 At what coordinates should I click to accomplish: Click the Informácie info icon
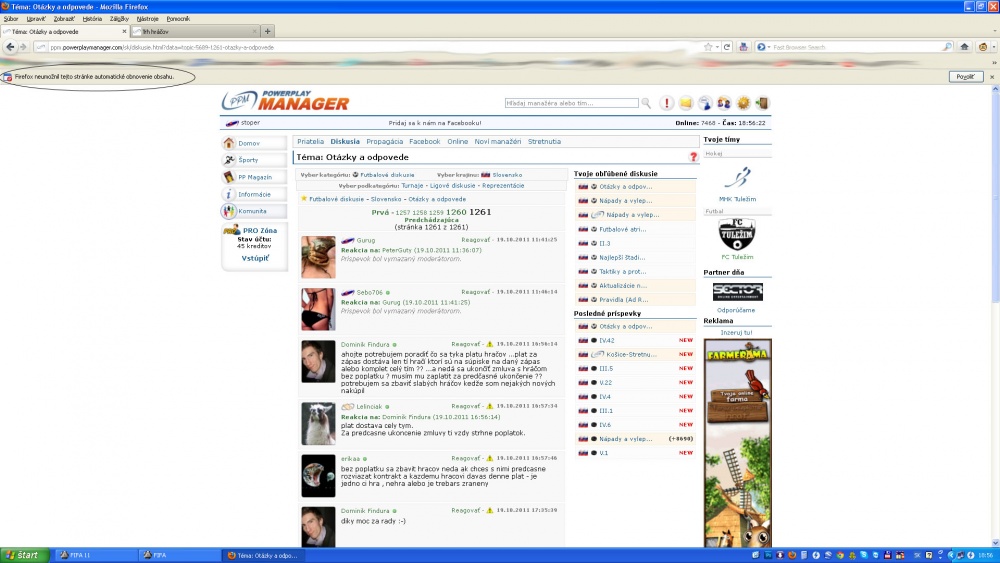229,194
